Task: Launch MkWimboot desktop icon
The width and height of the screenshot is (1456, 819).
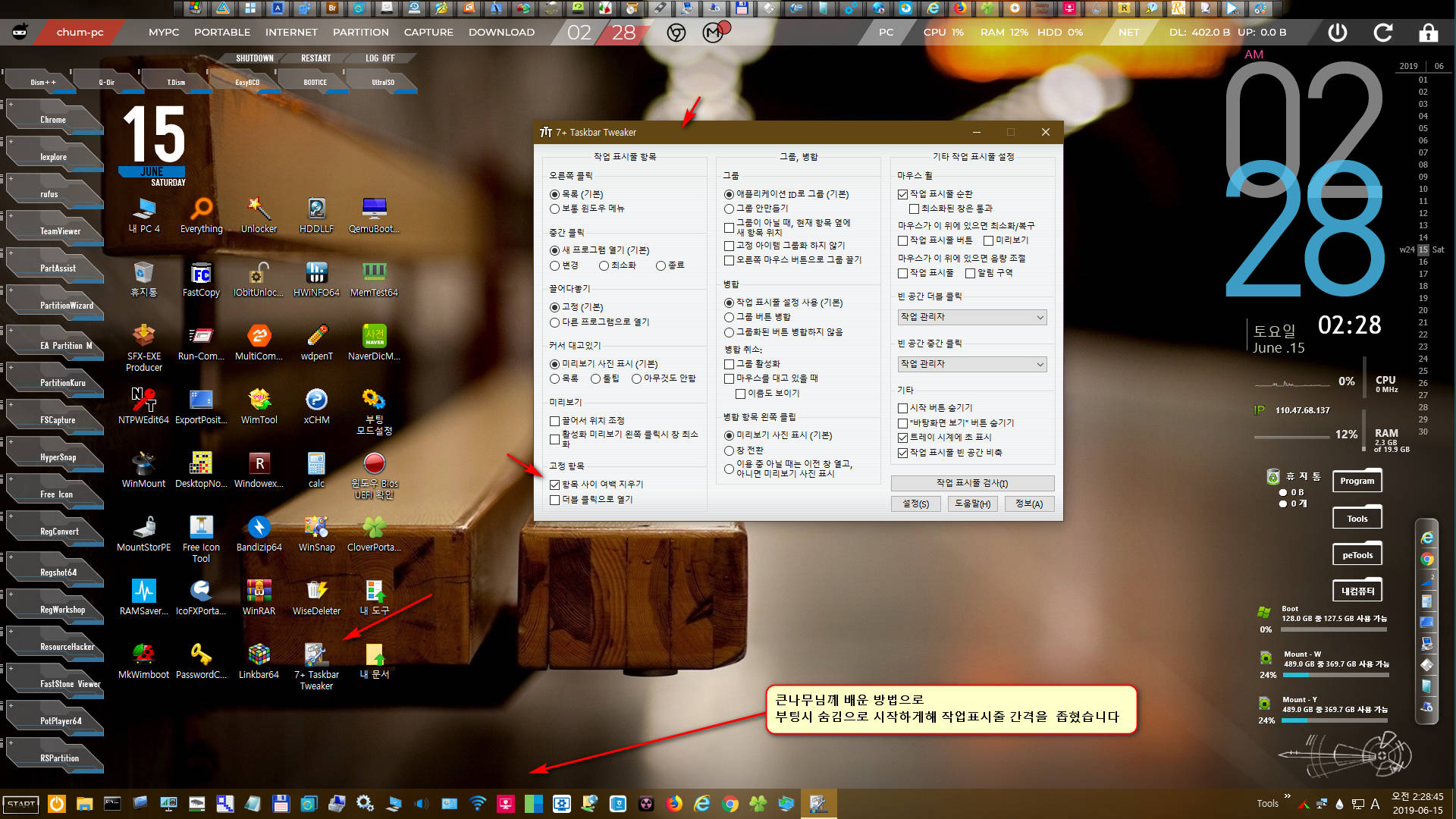Action: [144, 661]
